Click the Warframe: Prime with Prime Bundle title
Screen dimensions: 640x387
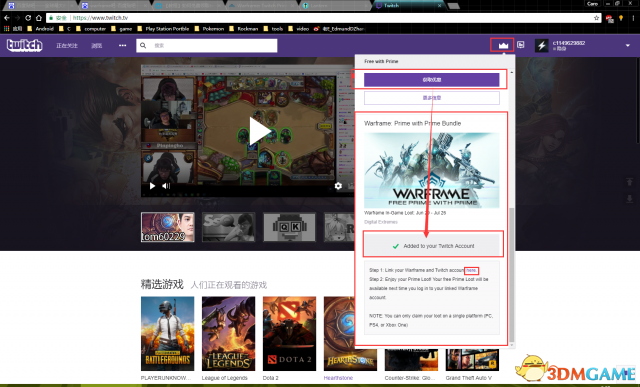tap(412, 123)
